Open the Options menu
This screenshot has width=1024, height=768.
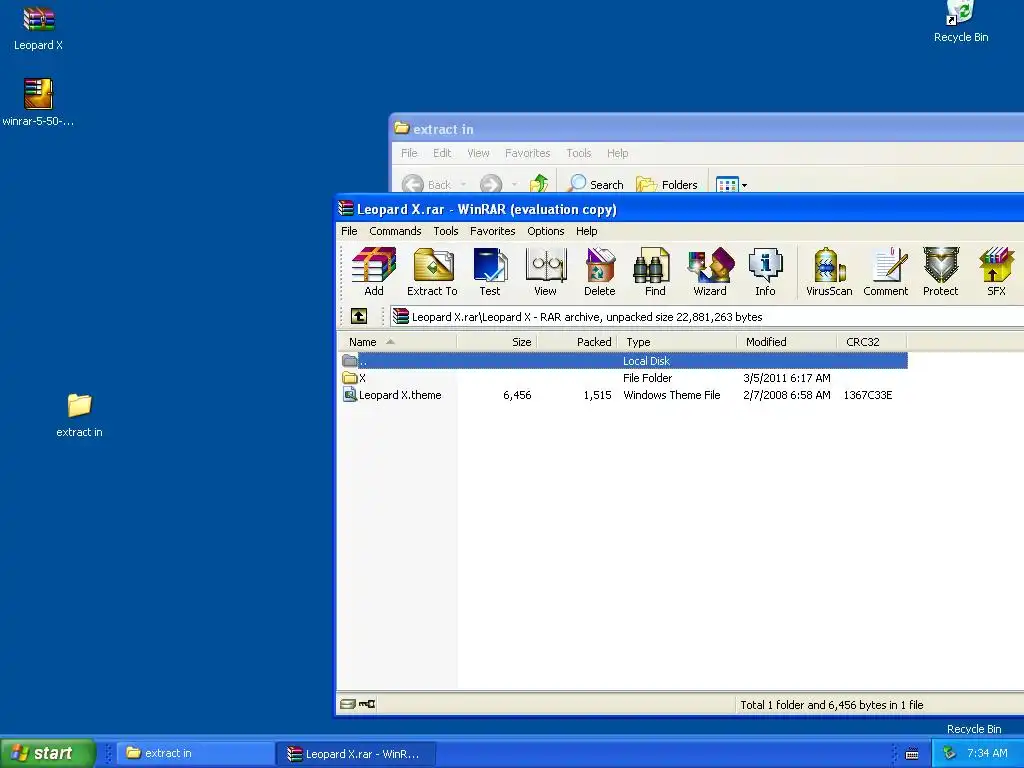(x=545, y=231)
